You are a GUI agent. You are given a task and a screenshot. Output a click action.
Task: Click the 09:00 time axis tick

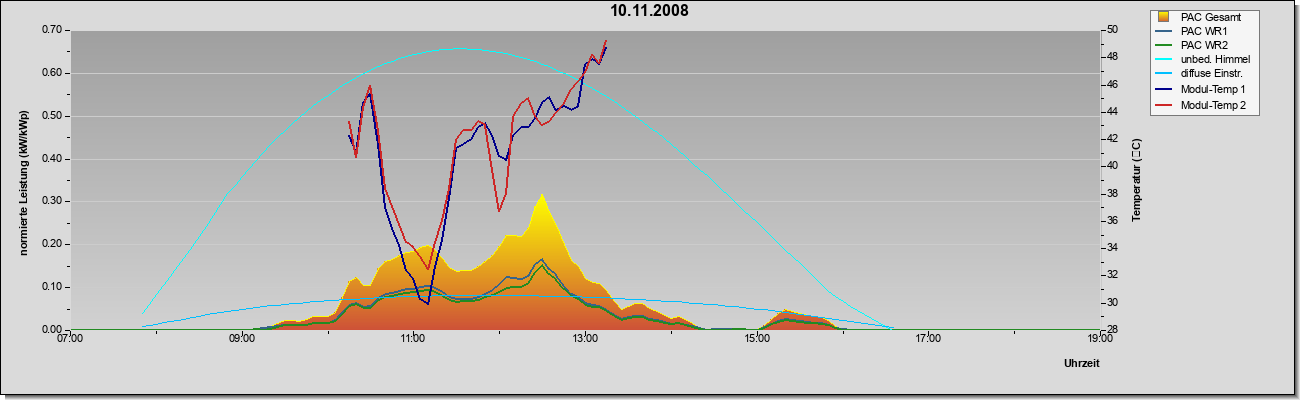(242, 338)
